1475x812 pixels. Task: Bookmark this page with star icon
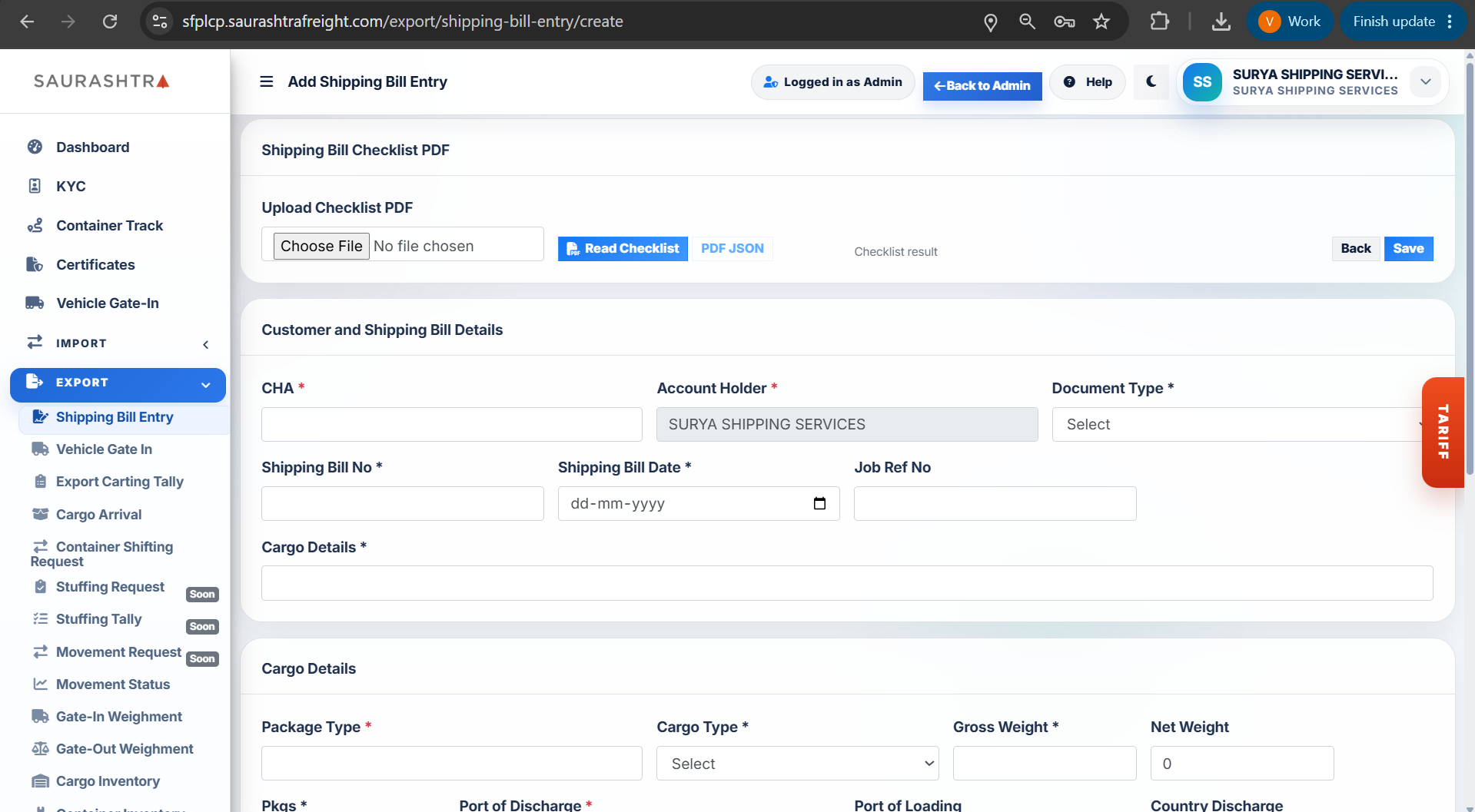pos(1101,22)
